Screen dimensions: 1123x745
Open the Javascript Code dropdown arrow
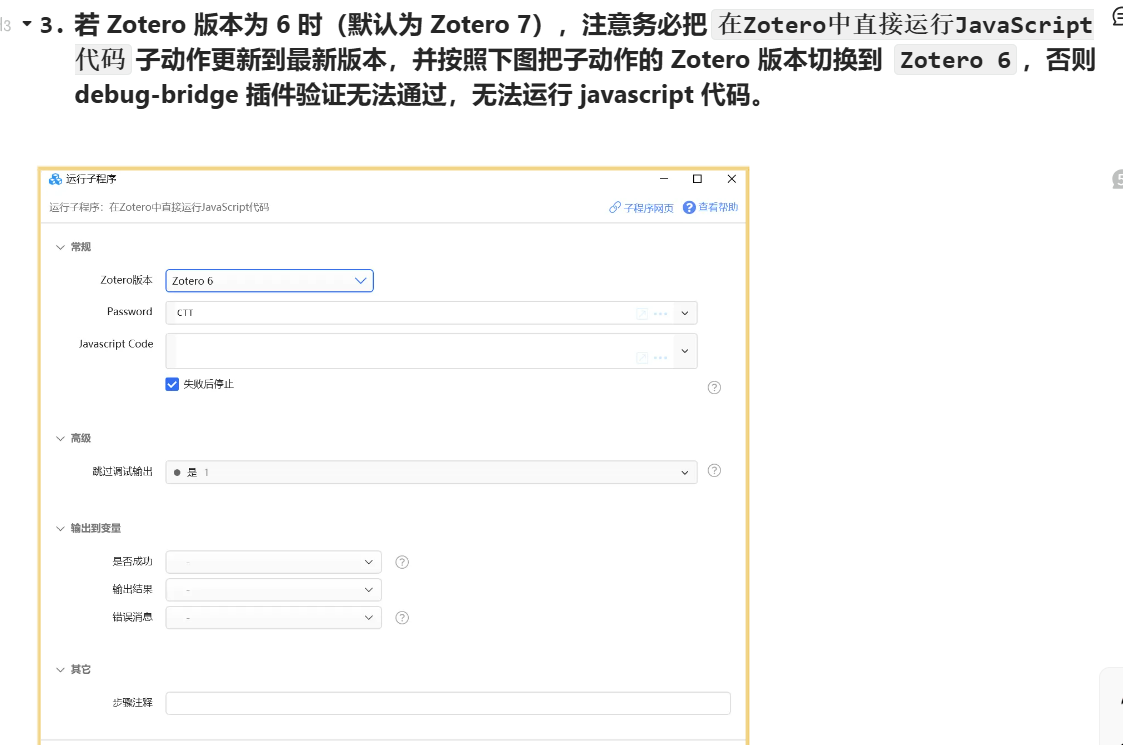[685, 351]
